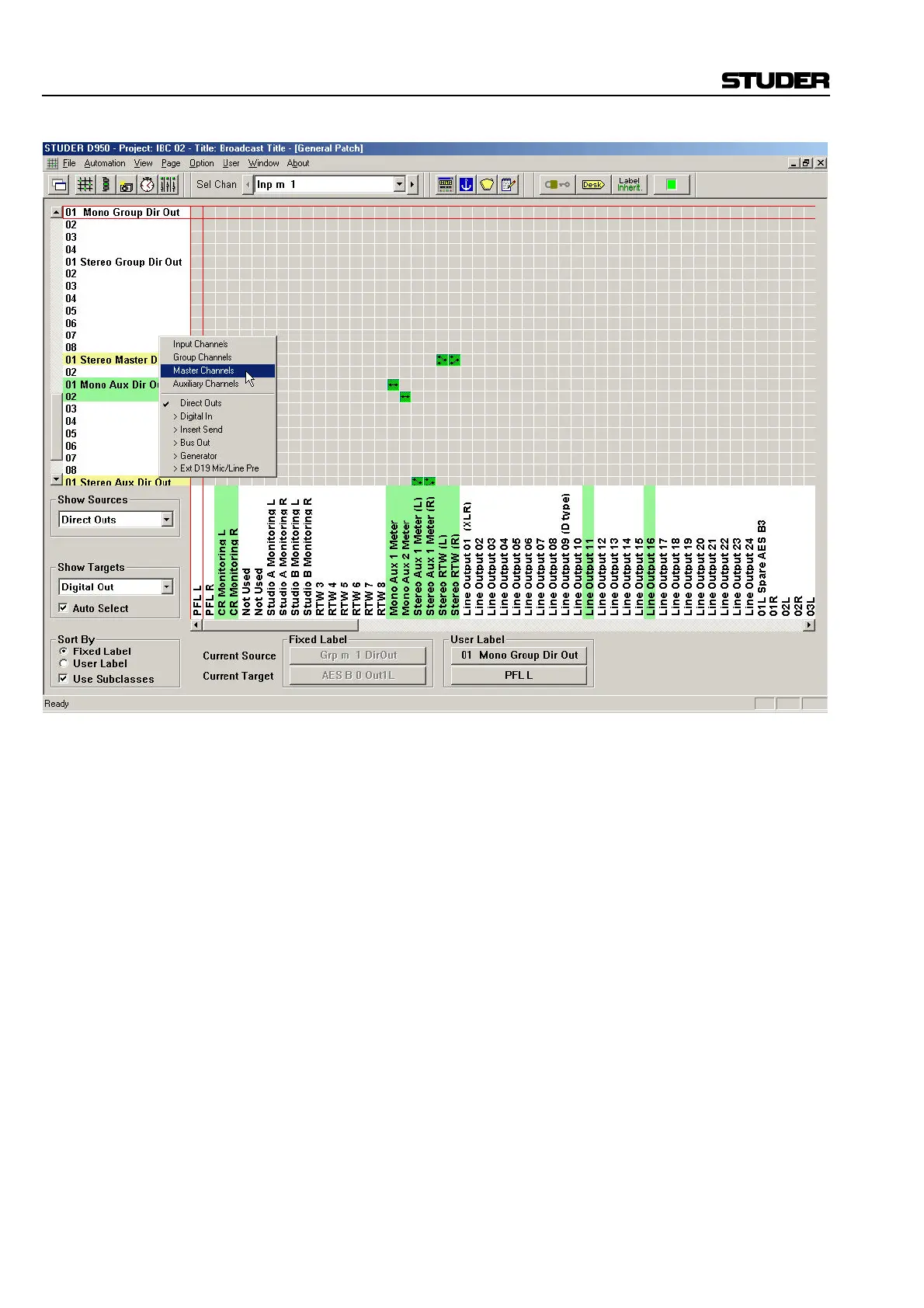Expand Ext D19 Mic/Line Pre entry
Screen dimensions: 924x1308
point(217,468)
